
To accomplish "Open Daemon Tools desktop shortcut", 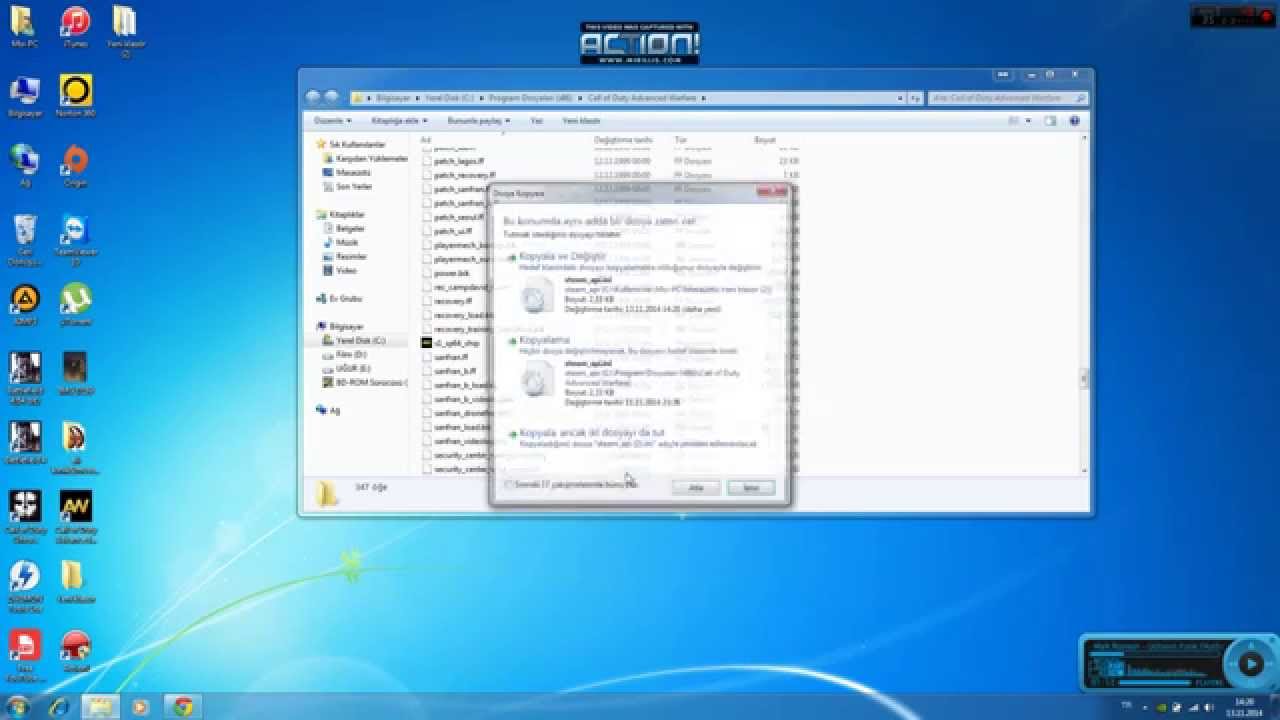I will coord(24,586).
